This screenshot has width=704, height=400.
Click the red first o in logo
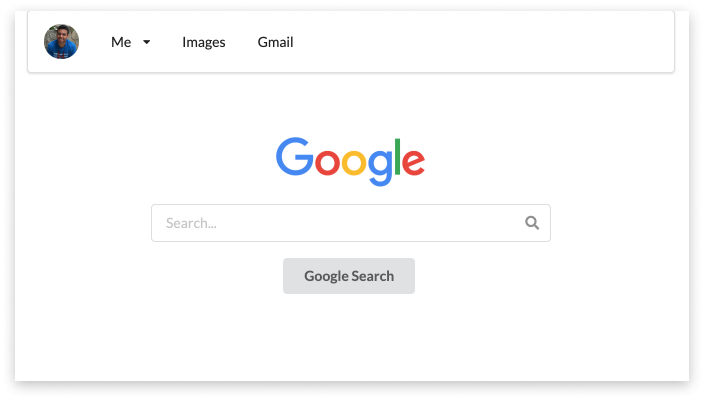click(x=327, y=162)
